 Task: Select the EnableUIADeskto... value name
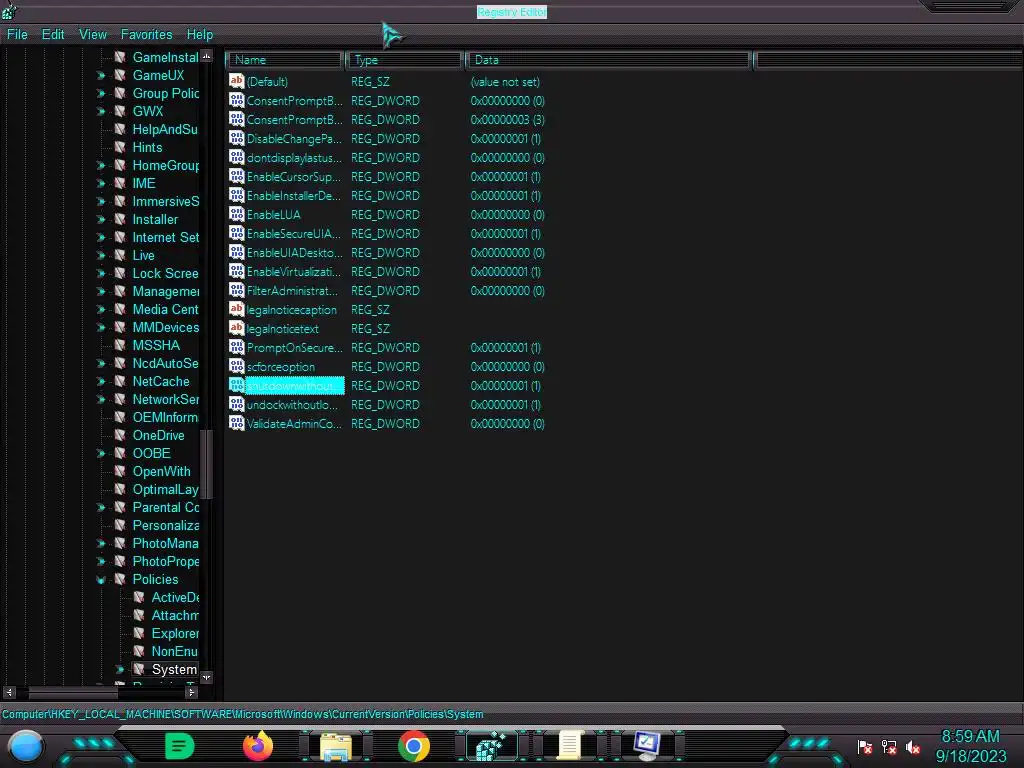click(x=294, y=253)
